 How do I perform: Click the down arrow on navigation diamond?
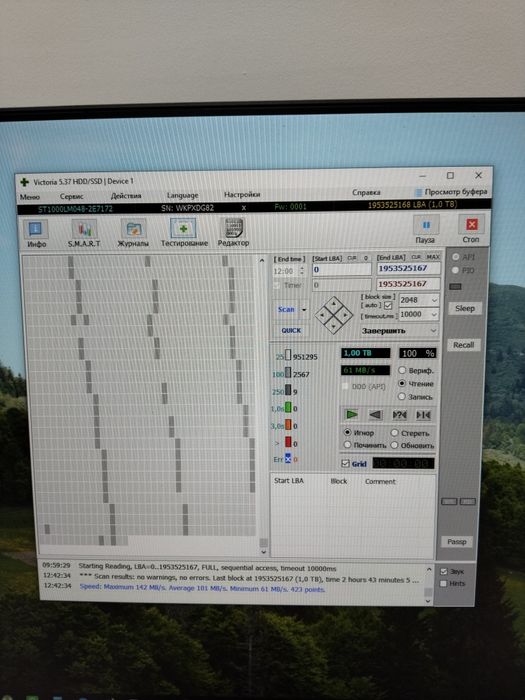click(333, 326)
